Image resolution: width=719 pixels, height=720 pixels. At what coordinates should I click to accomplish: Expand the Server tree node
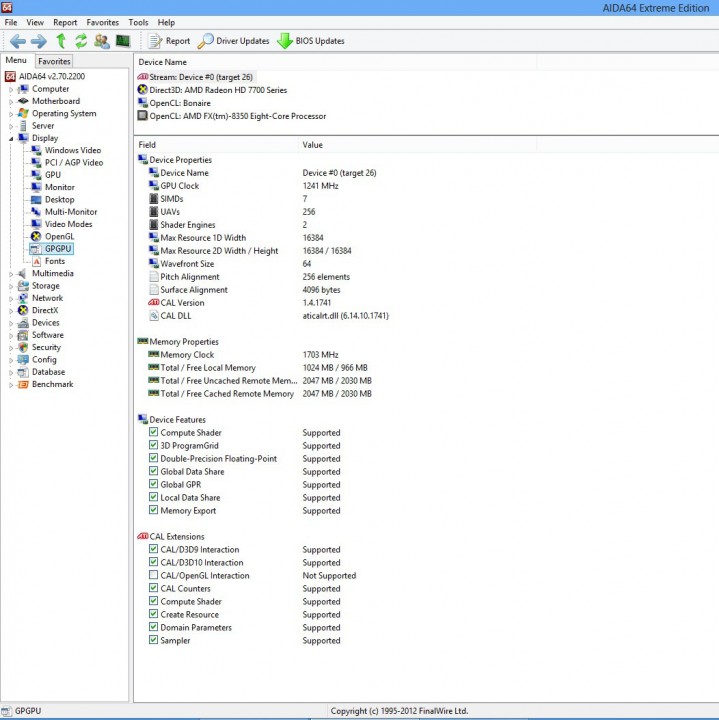[11, 126]
